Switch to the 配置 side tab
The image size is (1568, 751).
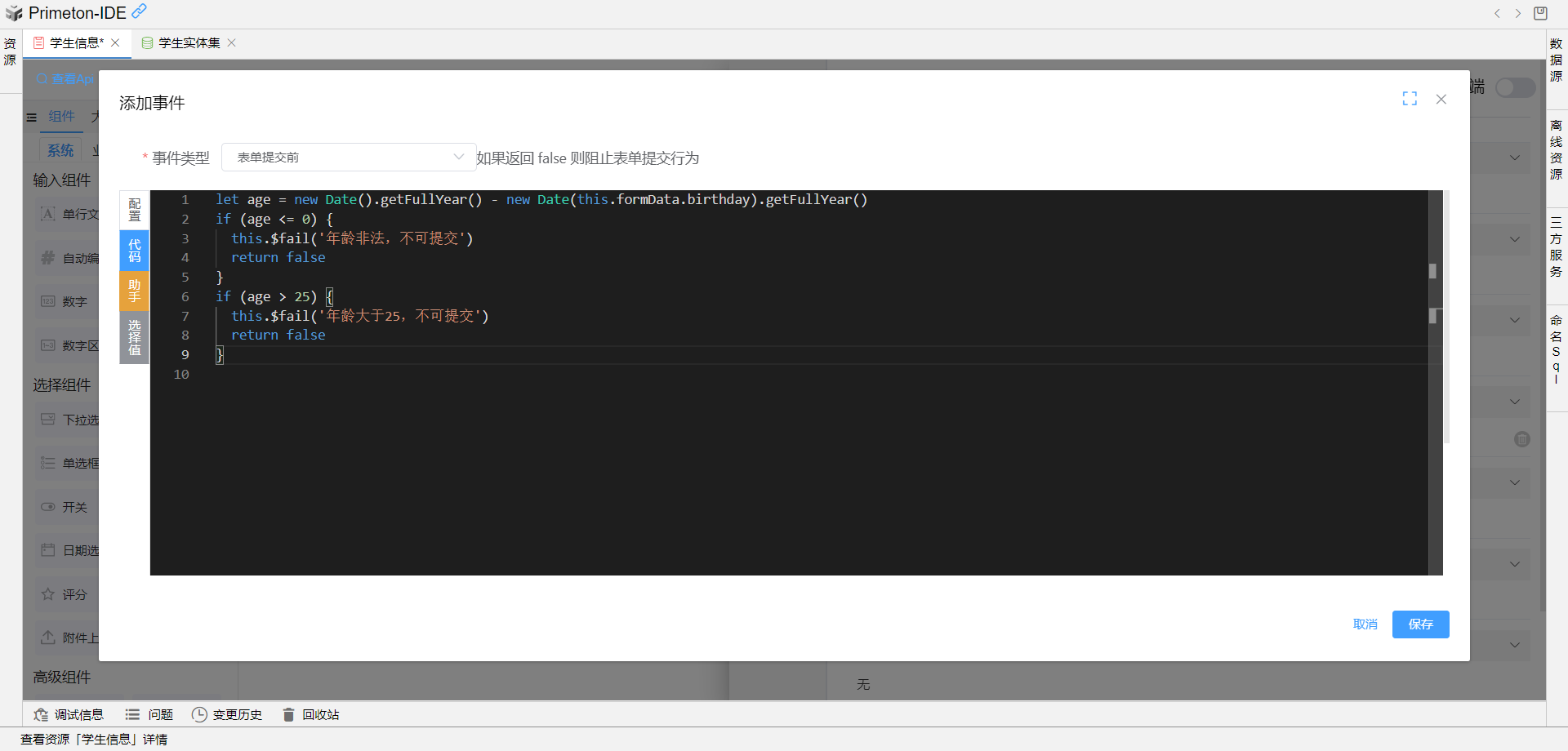tap(135, 210)
